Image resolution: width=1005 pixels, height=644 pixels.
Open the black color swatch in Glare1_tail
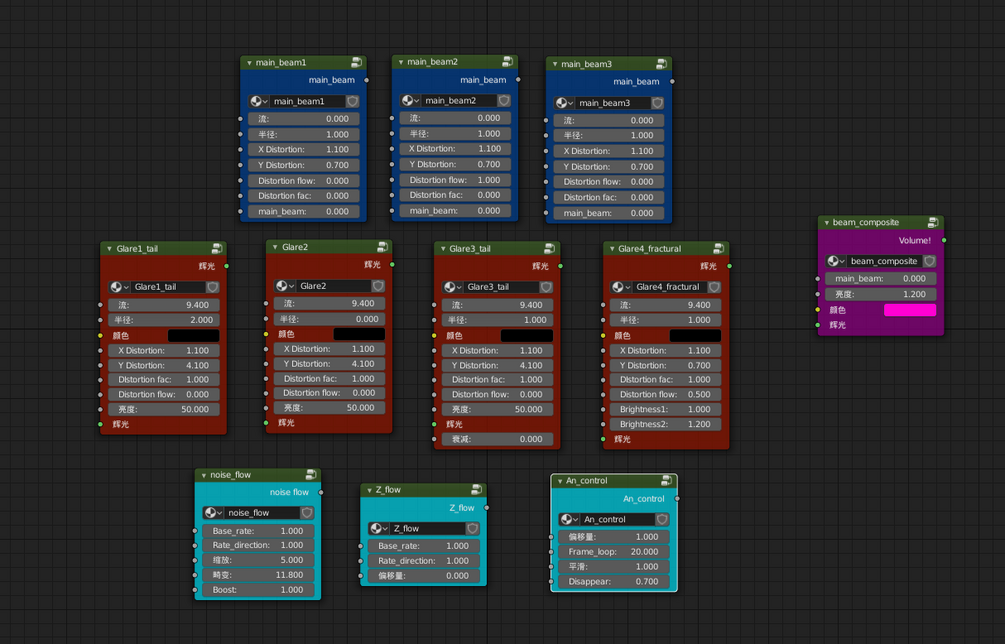194,336
